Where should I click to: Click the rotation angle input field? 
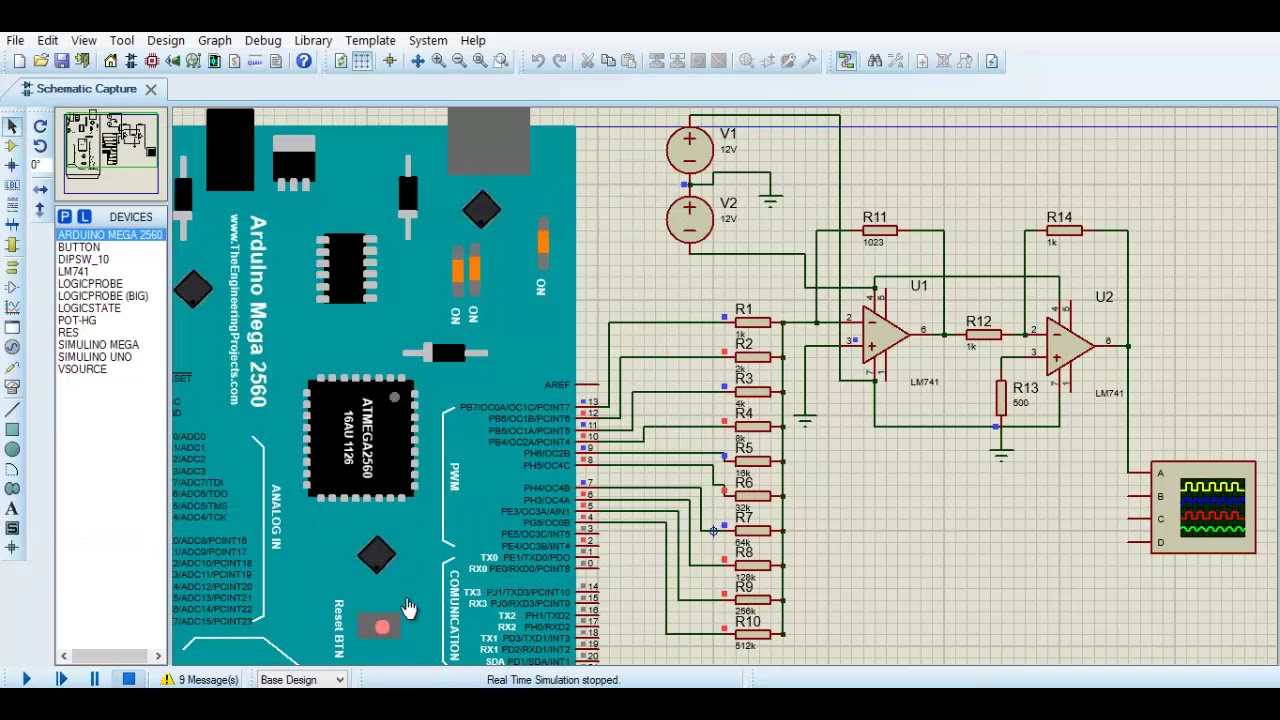point(42,164)
